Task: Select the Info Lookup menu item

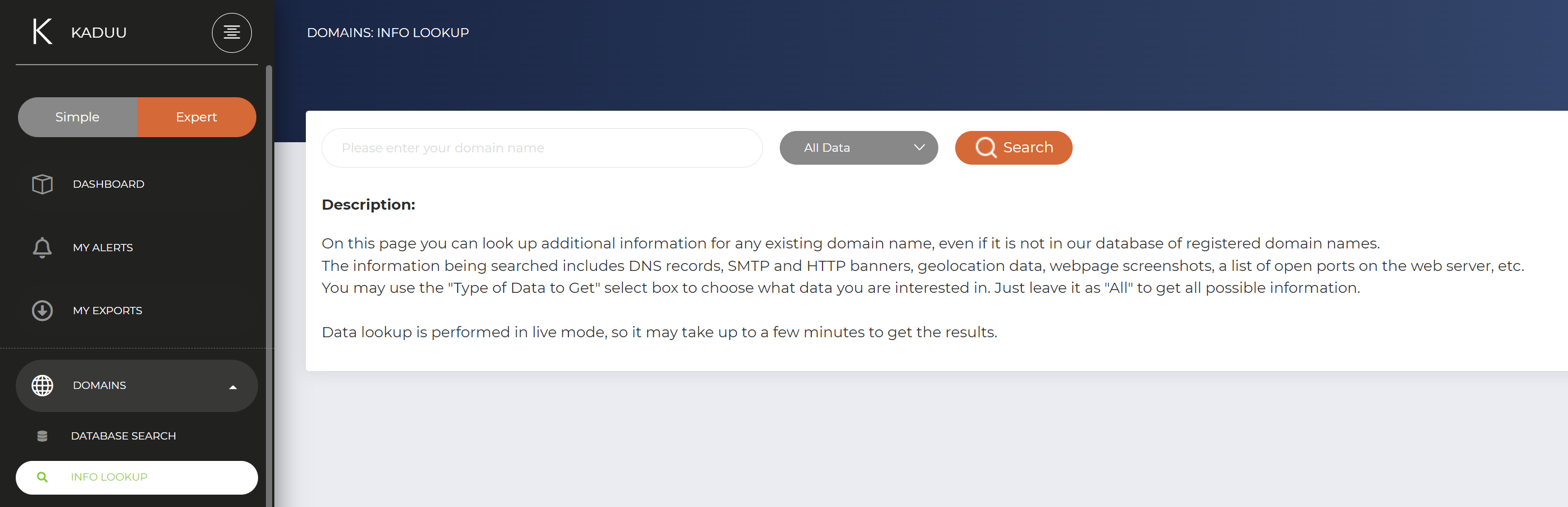Action: coord(137,477)
